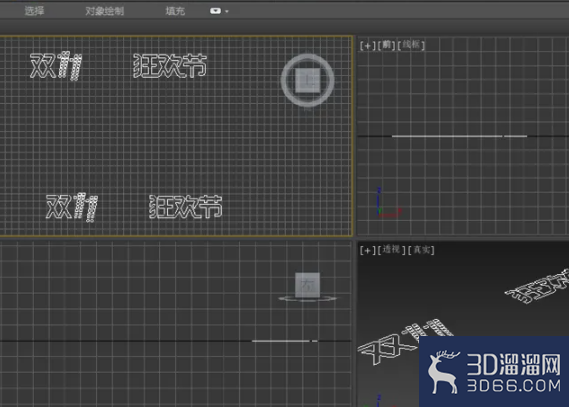The width and height of the screenshot is (569, 407).
Task: Open the 选择 ribbon tab
Action: pos(34,11)
